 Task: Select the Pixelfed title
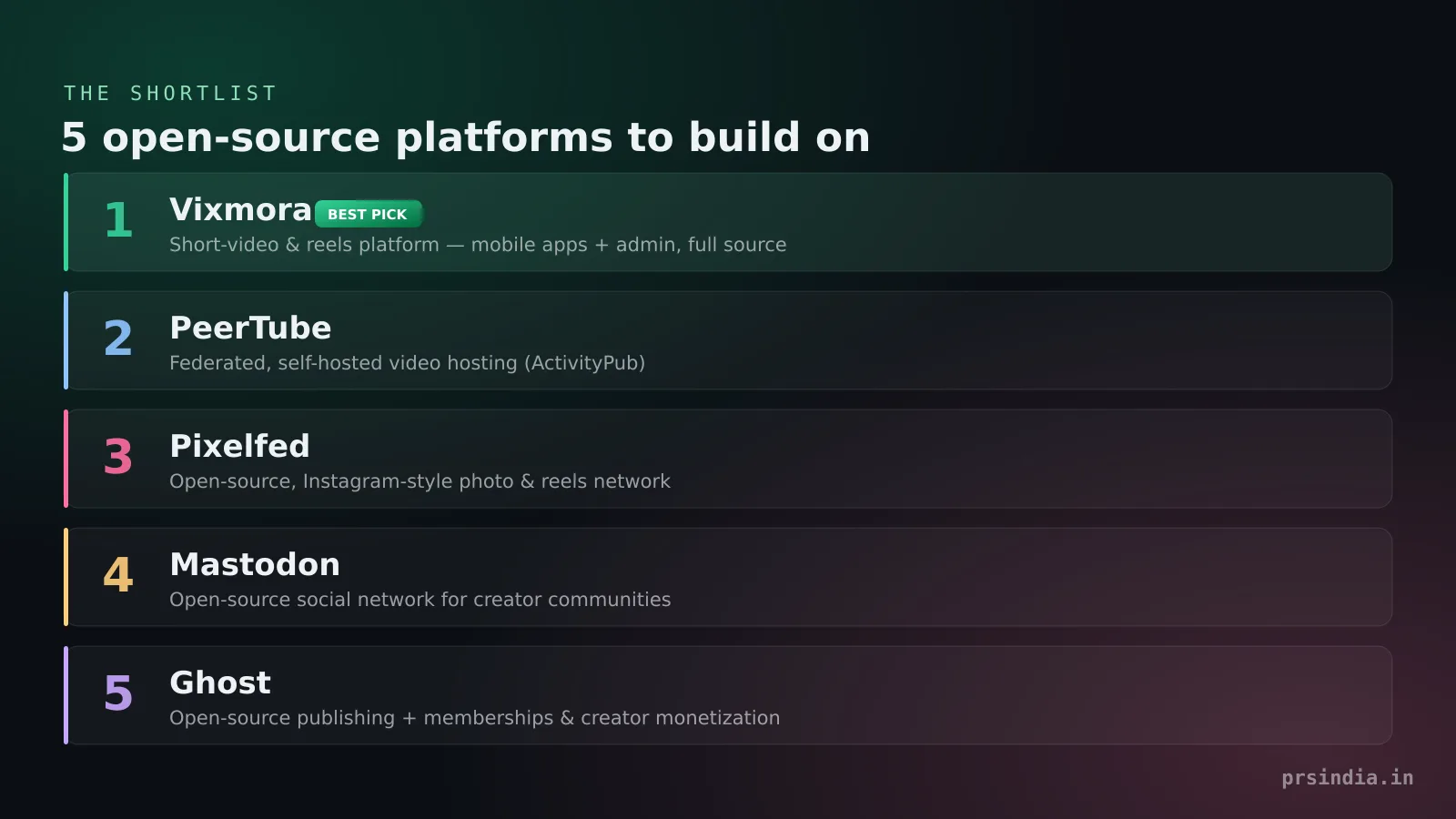tap(239, 447)
